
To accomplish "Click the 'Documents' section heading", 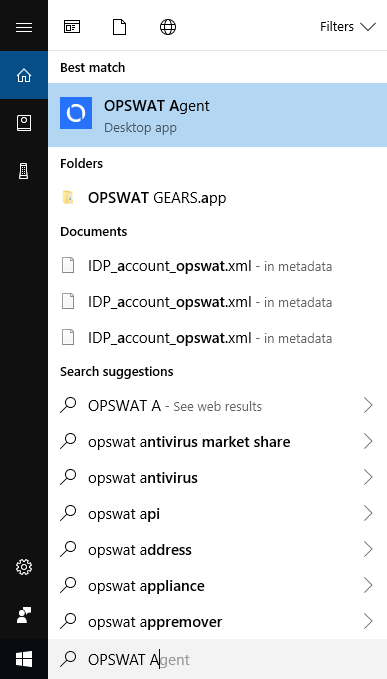I will [94, 232].
